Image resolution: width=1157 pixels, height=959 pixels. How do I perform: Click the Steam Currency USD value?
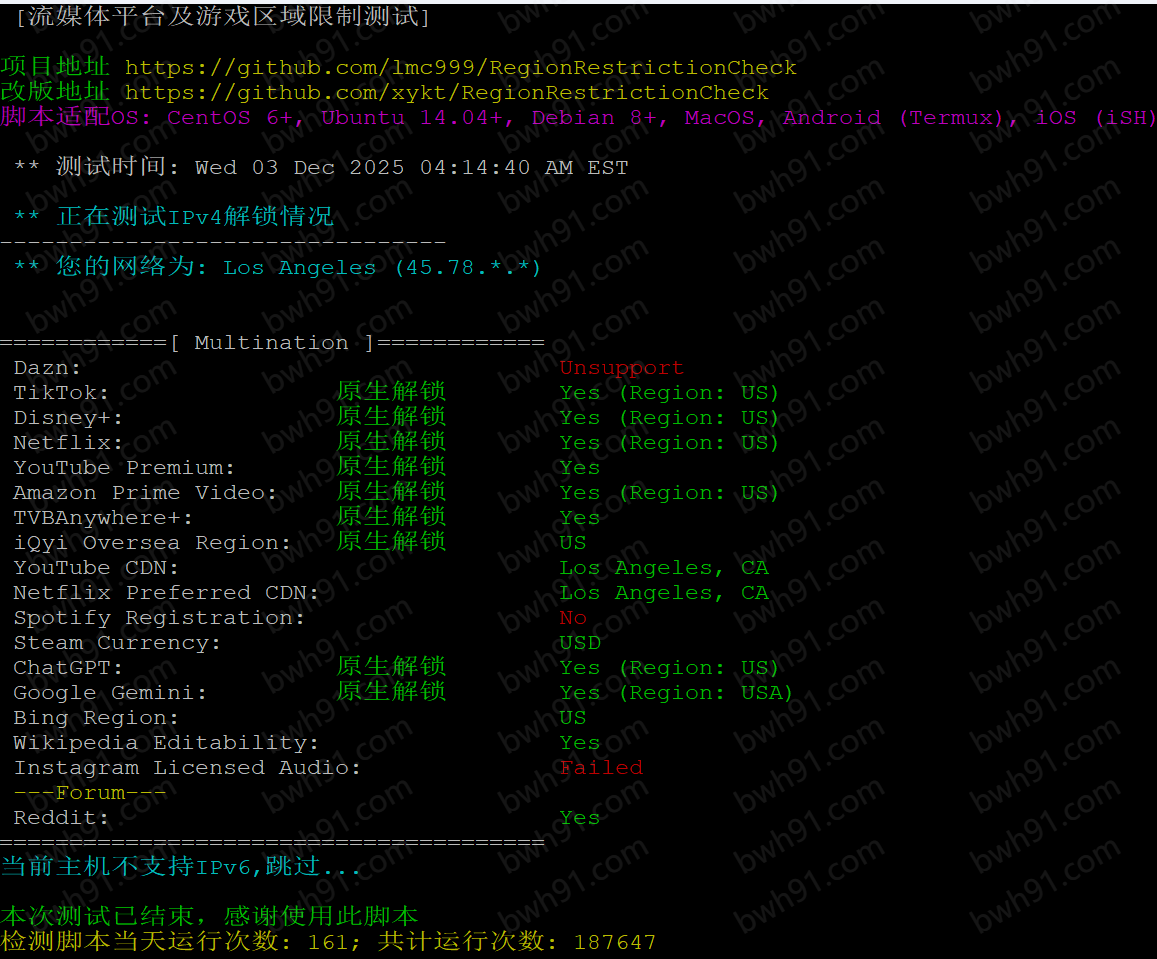click(x=580, y=643)
